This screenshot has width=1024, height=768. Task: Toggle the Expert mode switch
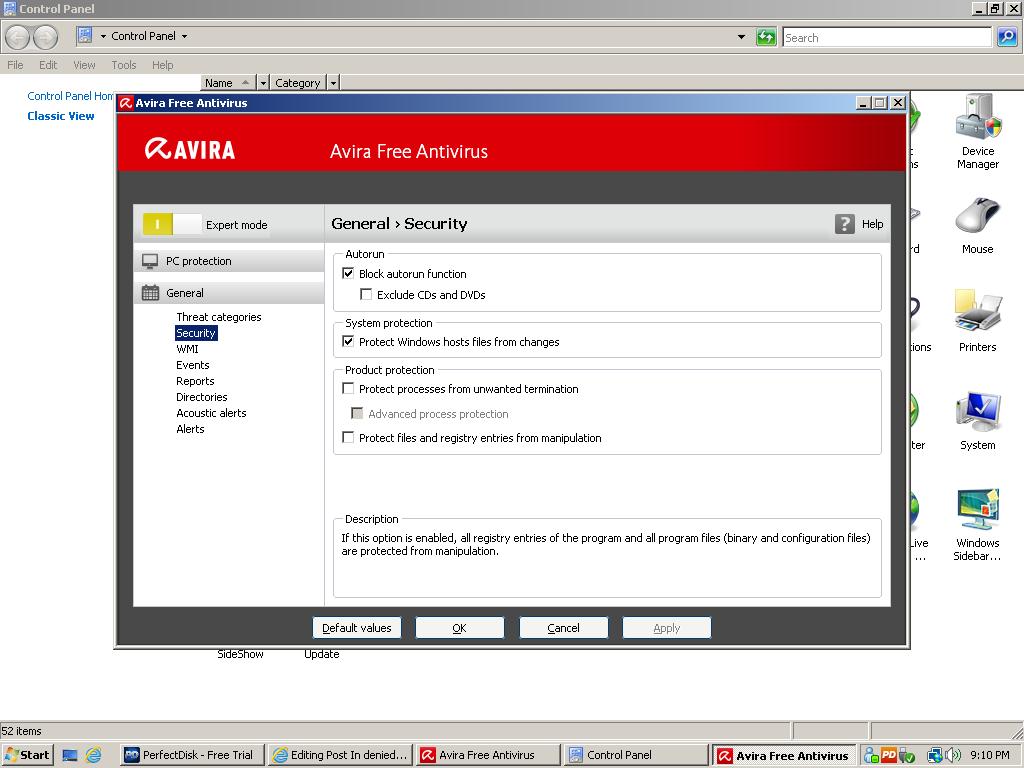pos(172,224)
